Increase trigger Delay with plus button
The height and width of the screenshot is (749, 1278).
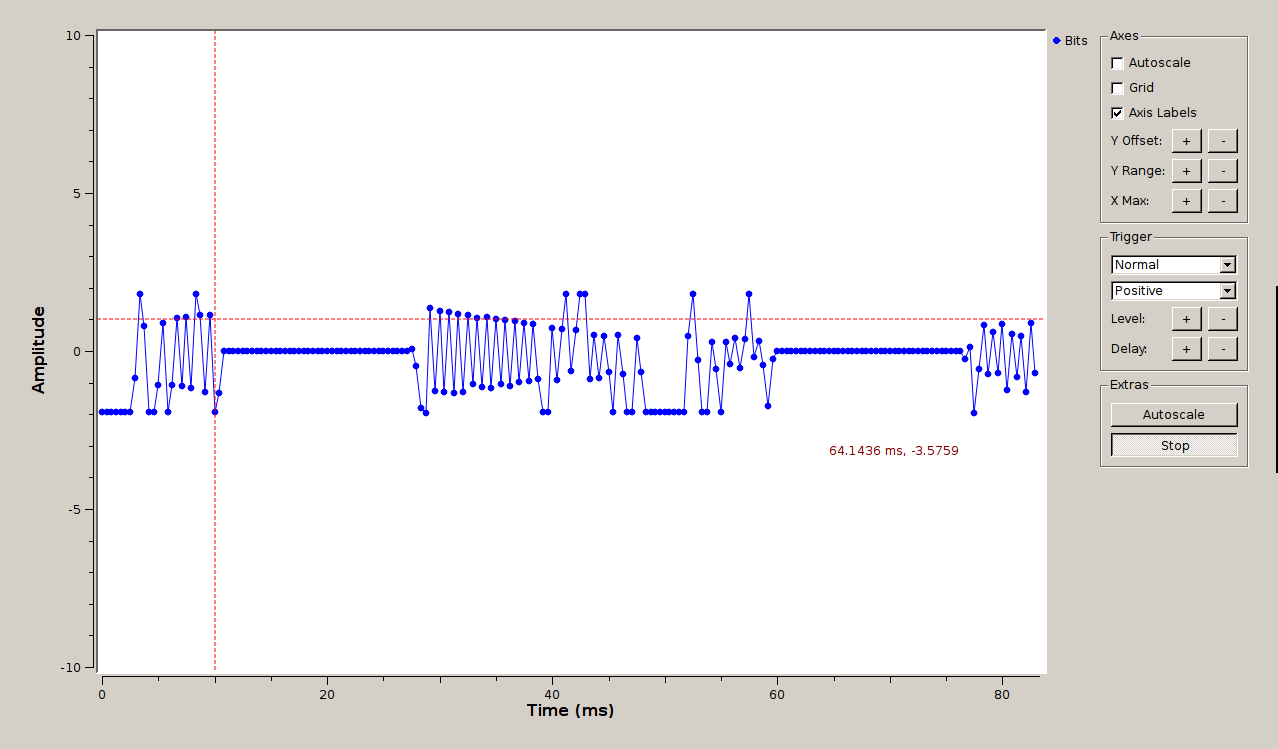pyautogui.click(x=1186, y=349)
